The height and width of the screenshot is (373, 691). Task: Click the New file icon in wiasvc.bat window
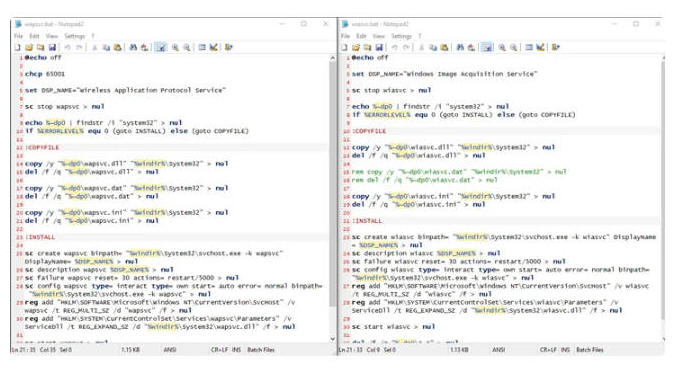(345, 47)
